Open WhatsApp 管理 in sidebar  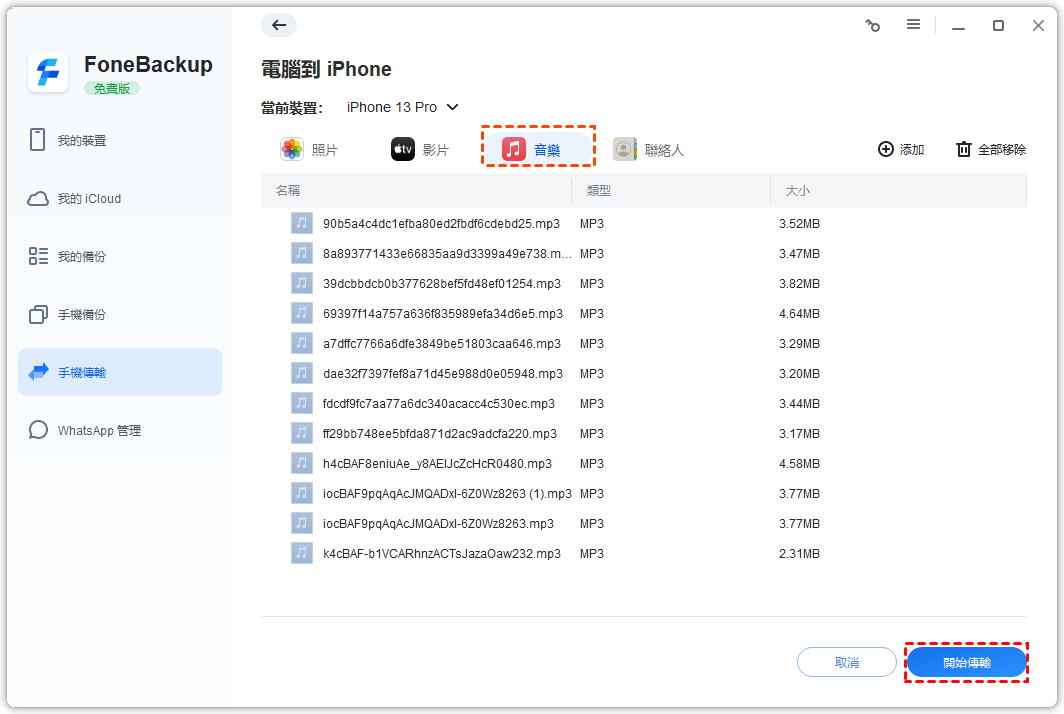[120, 430]
